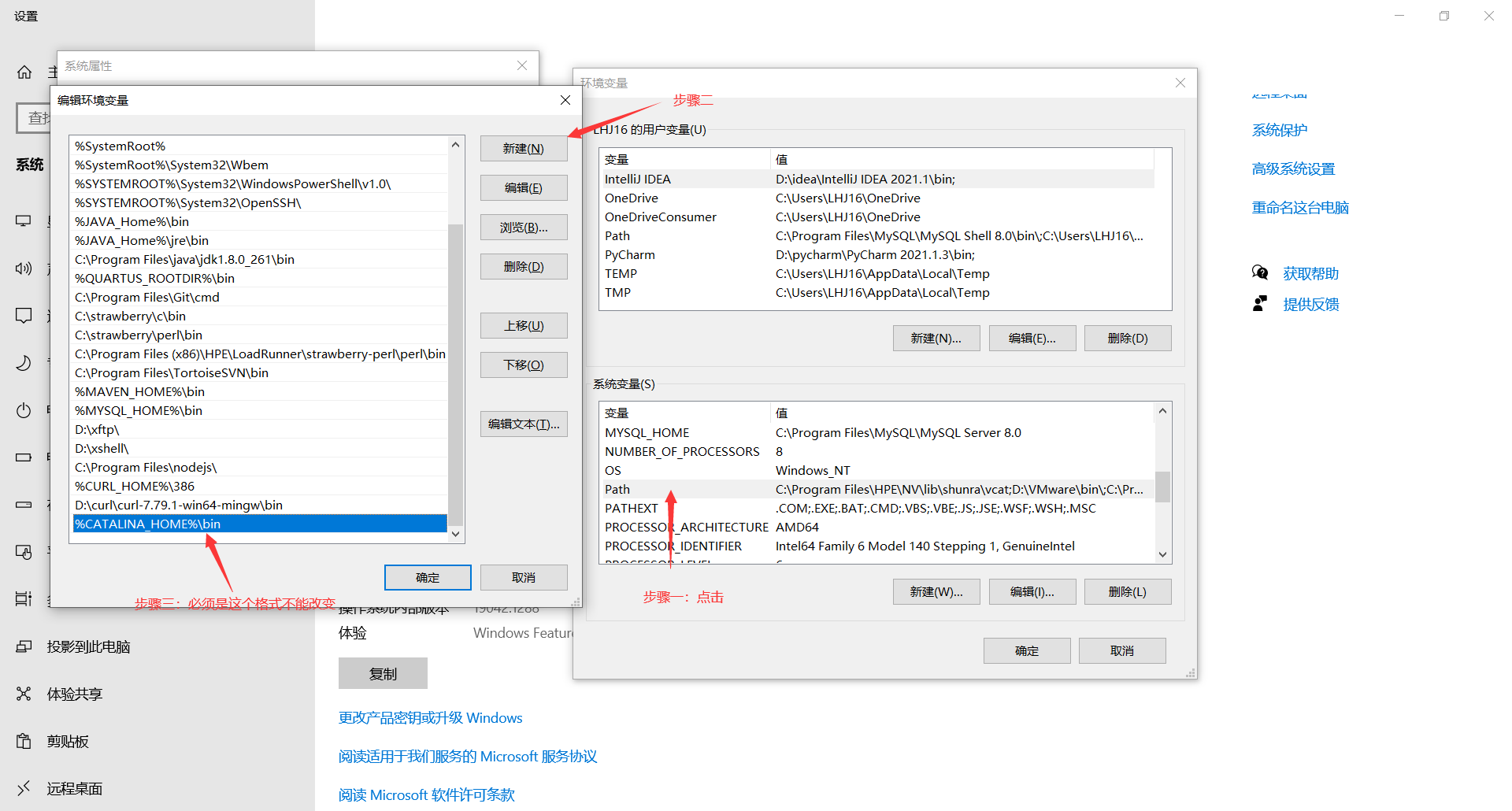Select the %MAVEN_HOME%\bin entry
Viewport: 1512px width, 811px height.
260,391
